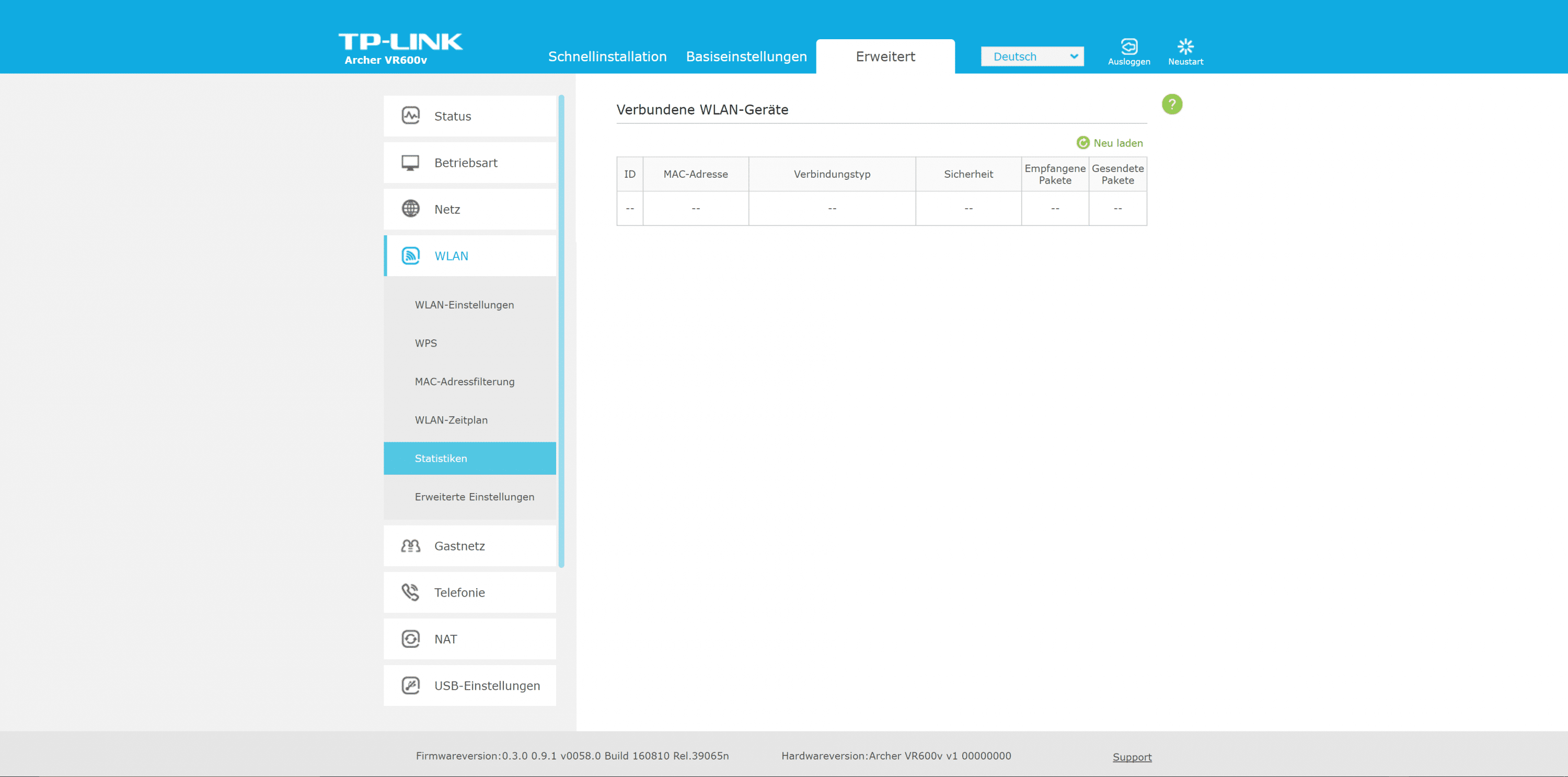Click the green help question mark icon

pyautogui.click(x=1172, y=104)
